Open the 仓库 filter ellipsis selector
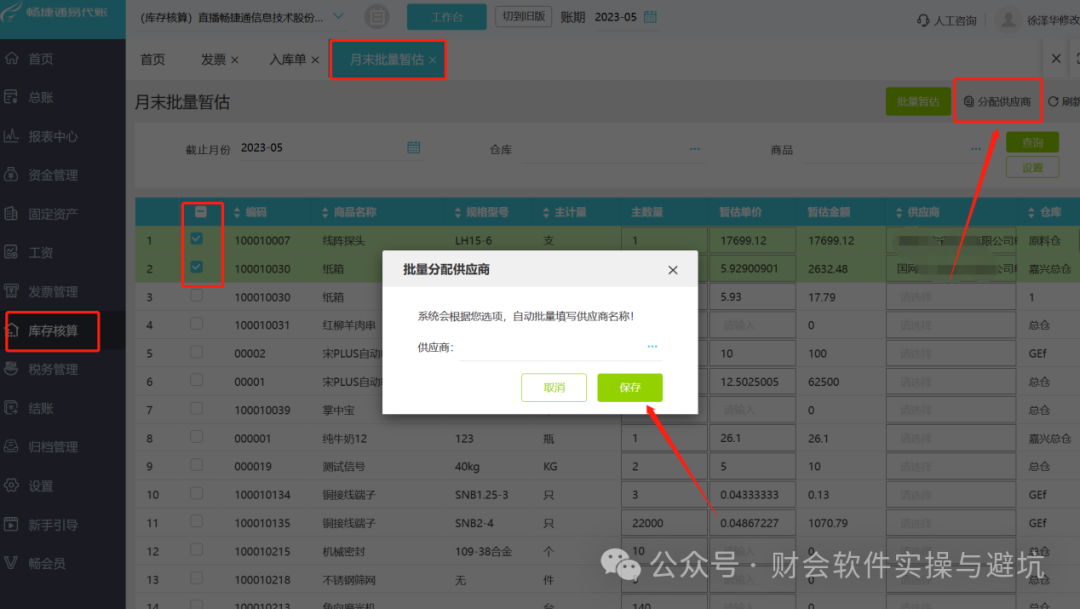The width and height of the screenshot is (1080, 609). 694,149
